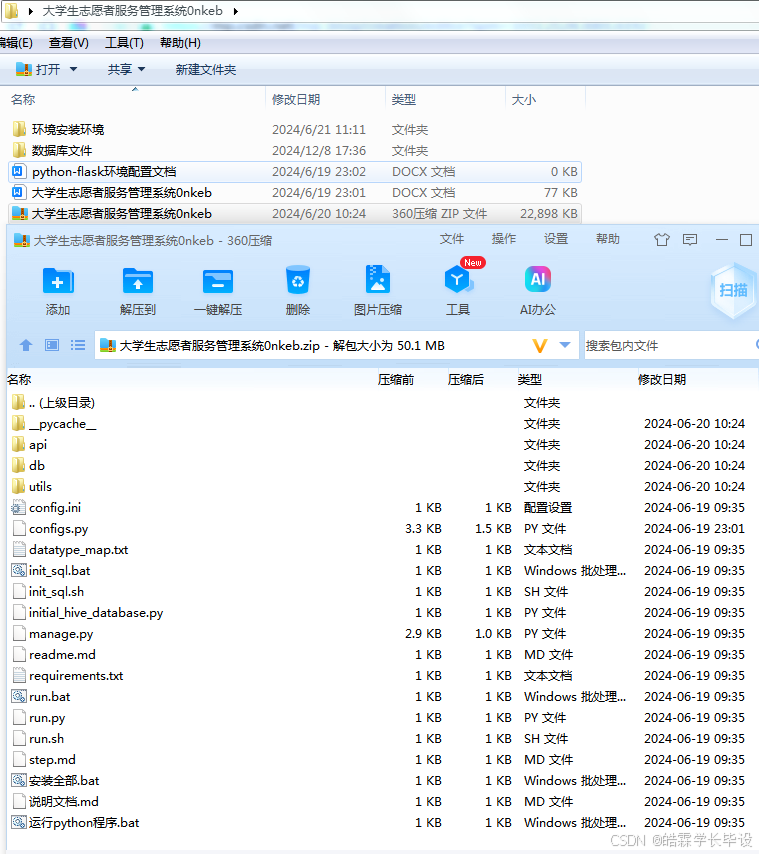The width and height of the screenshot is (759, 854).
Task: Switch to the thumbnail view icon
Action: coord(52,345)
